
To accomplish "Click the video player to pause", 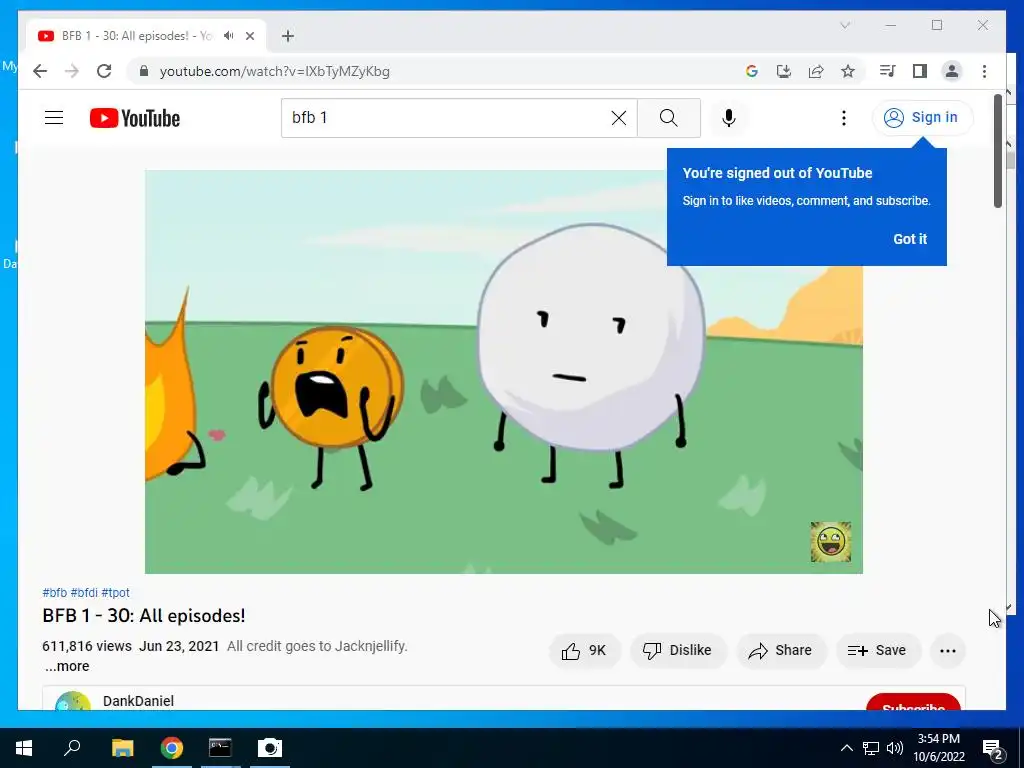I will [x=504, y=372].
